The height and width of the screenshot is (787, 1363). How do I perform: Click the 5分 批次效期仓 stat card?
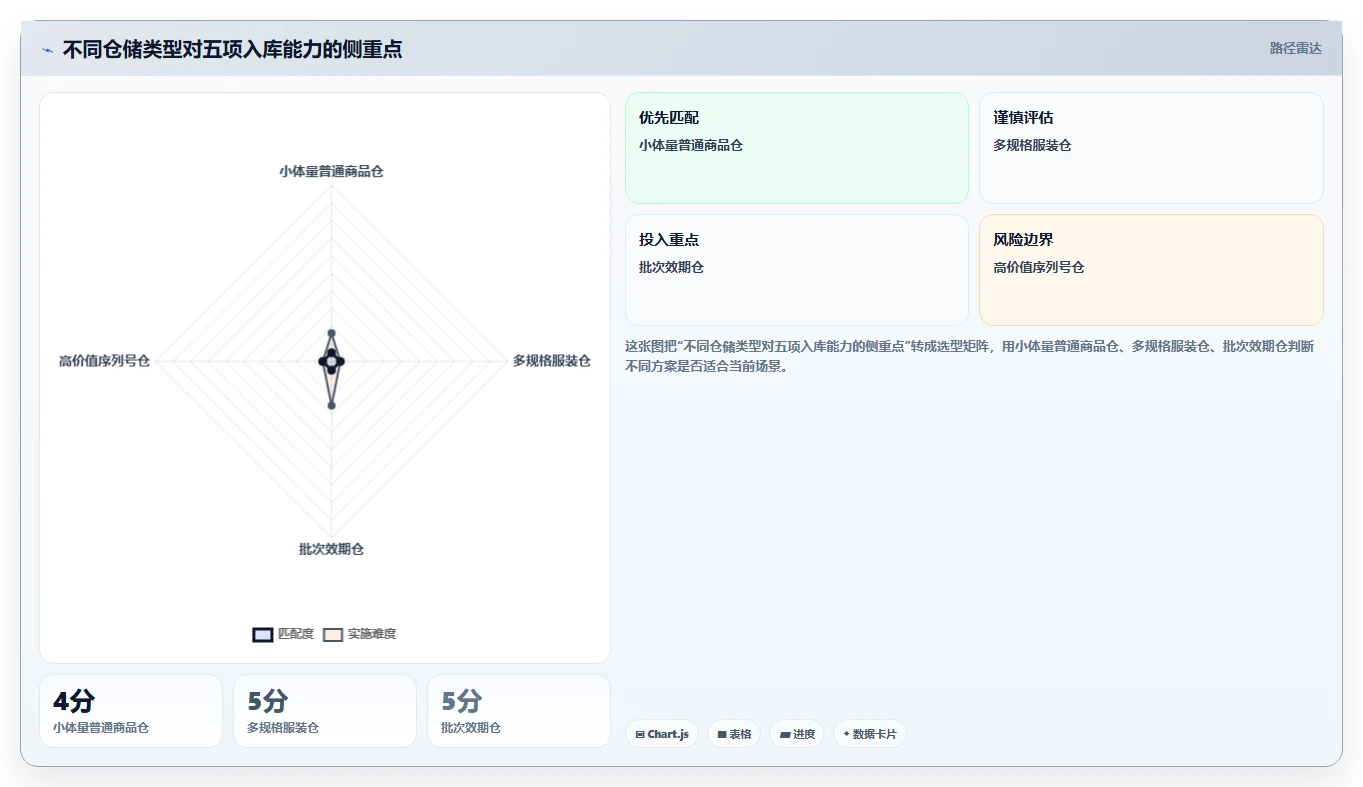[x=519, y=711]
